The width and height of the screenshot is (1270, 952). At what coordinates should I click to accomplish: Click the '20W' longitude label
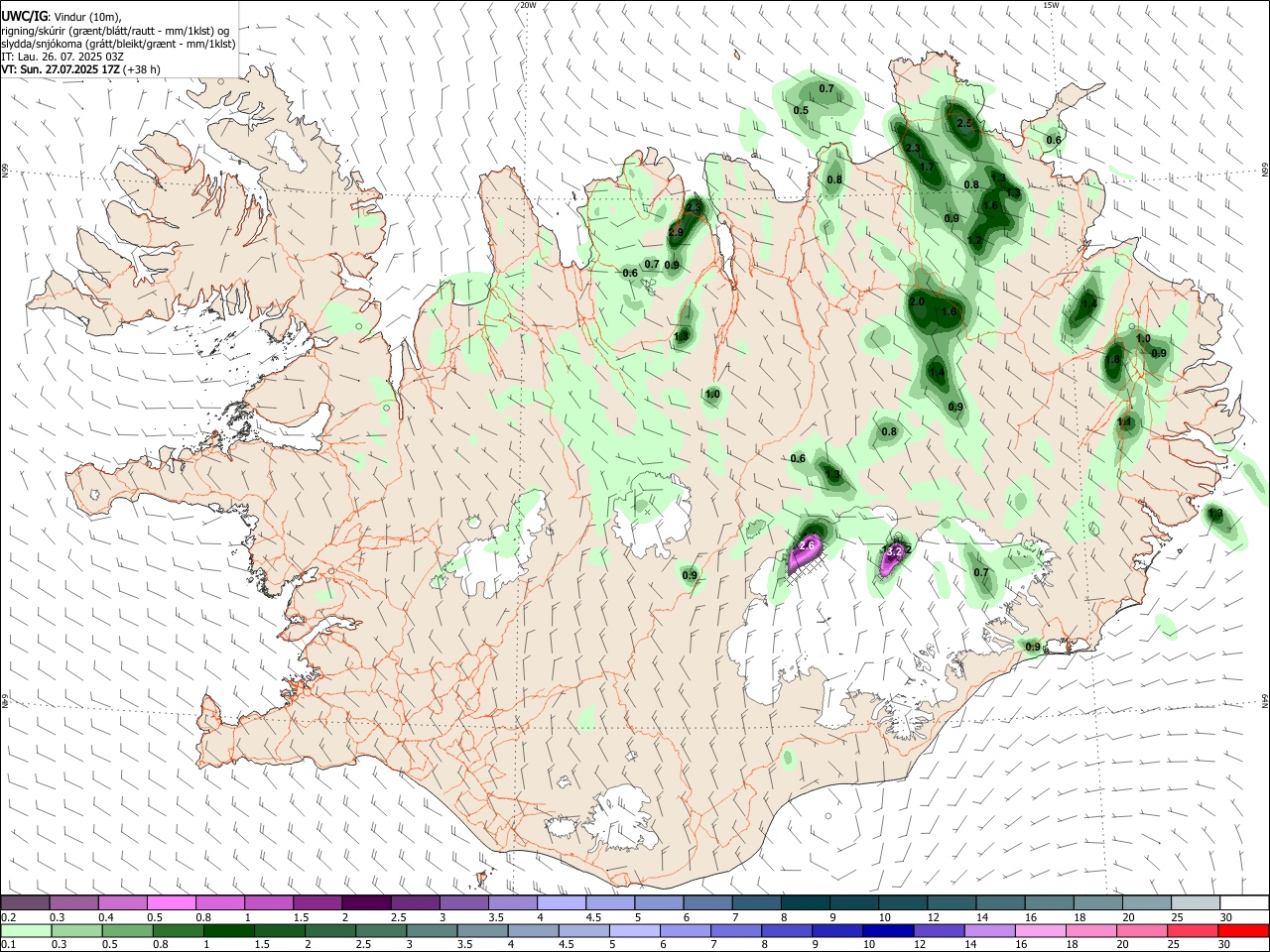[528, 5]
